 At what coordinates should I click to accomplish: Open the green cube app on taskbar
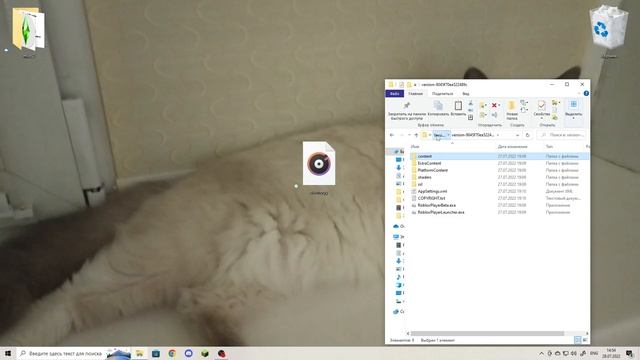point(205,353)
